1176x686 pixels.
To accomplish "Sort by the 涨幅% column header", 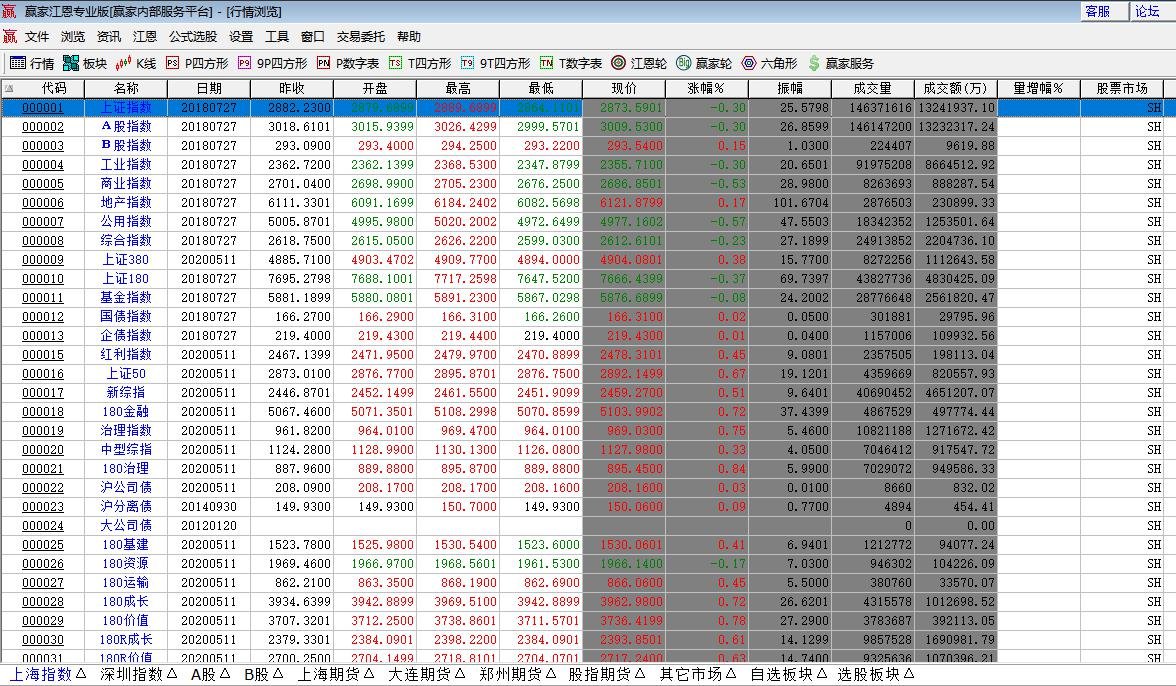I will 706,88.
